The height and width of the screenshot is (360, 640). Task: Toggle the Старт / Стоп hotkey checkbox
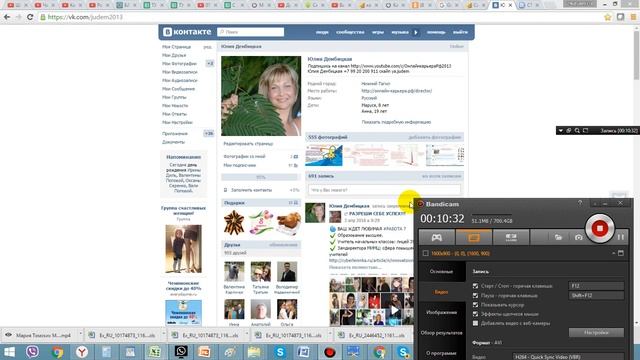click(x=475, y=286)
